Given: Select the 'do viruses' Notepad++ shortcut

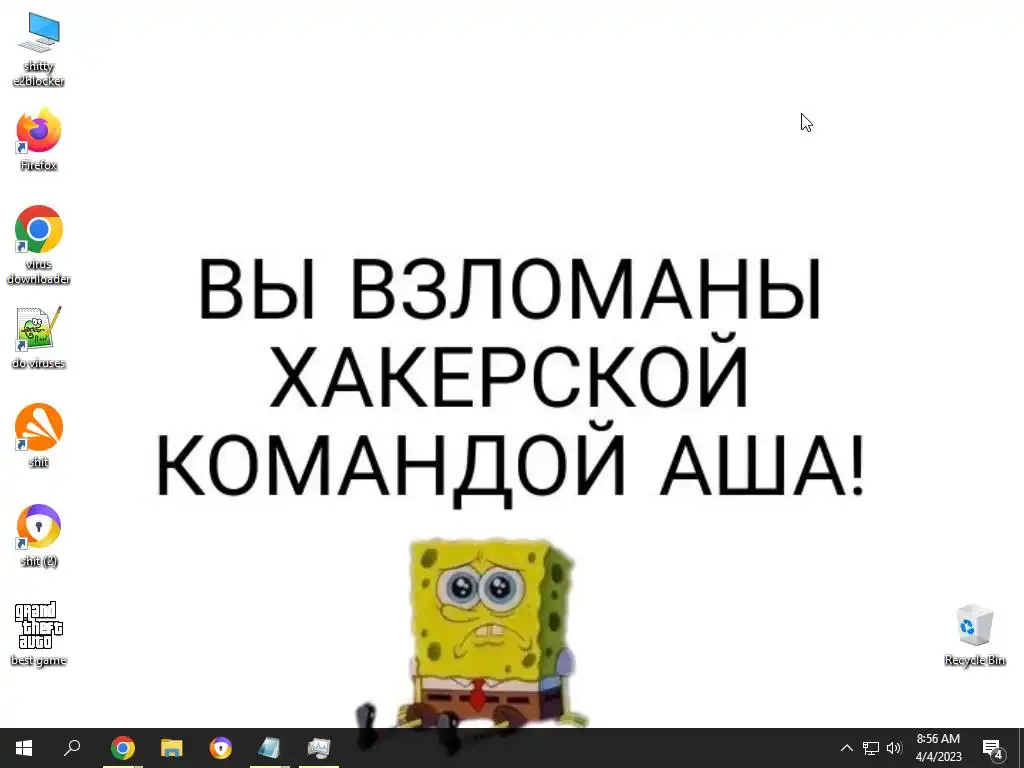Looking at the screenshot, I should tap(39, 338).
